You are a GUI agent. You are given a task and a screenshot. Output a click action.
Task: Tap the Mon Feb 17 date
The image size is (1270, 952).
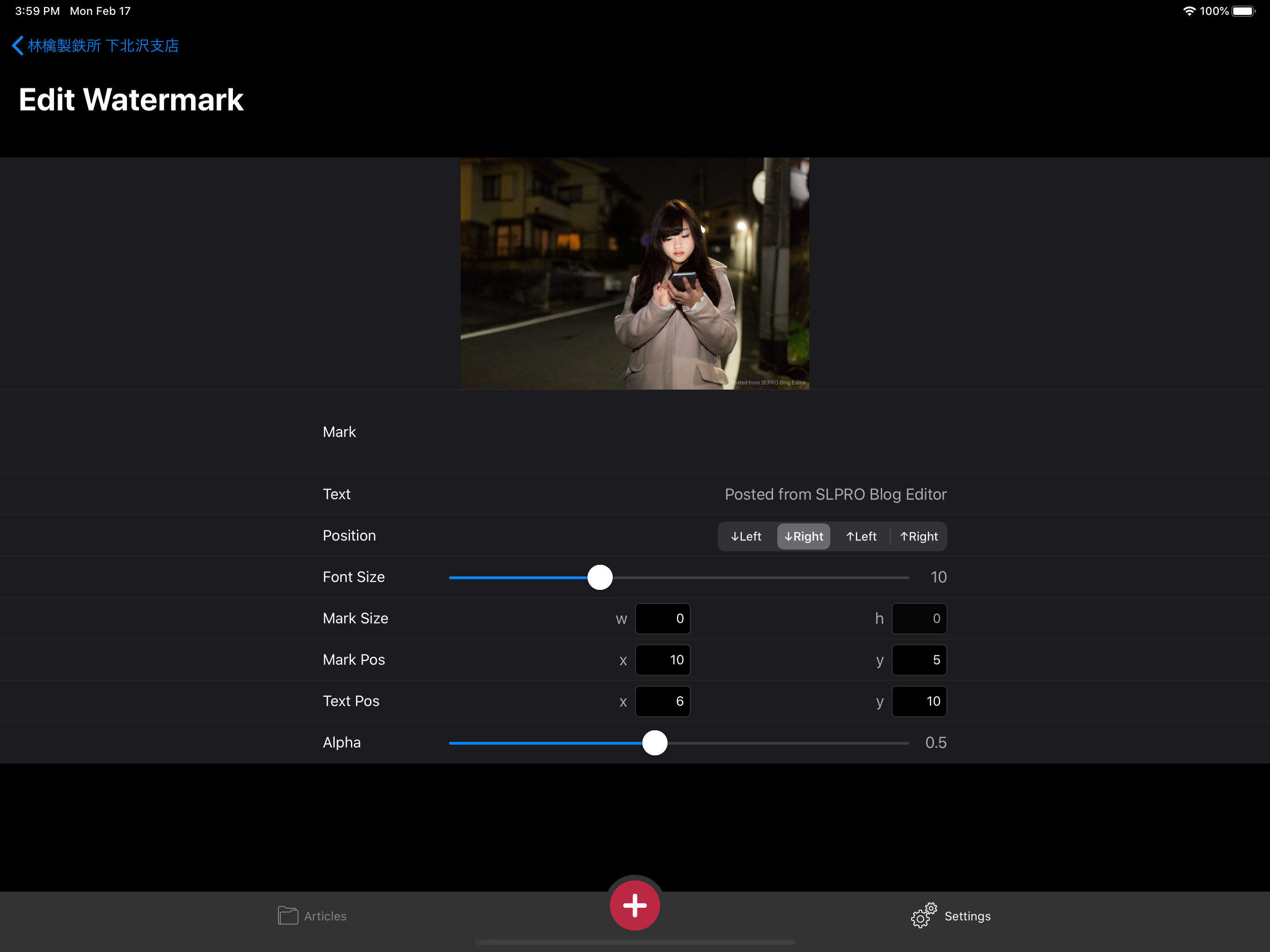pyautogui.click(x=100, y=11)
